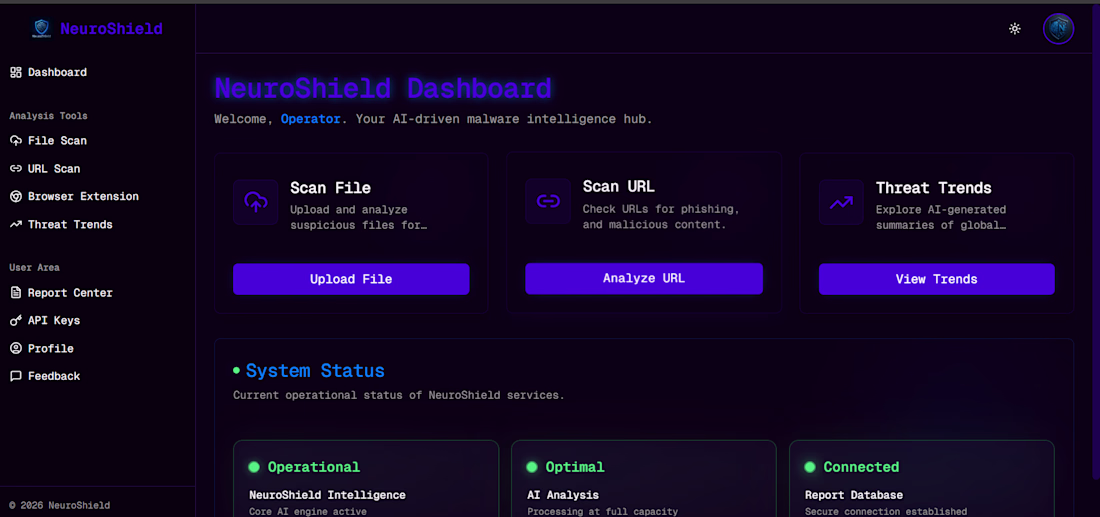Click the Browser Extension chrome icon
The height and width of the screenshot is (517, 1100).
[15, 196]
